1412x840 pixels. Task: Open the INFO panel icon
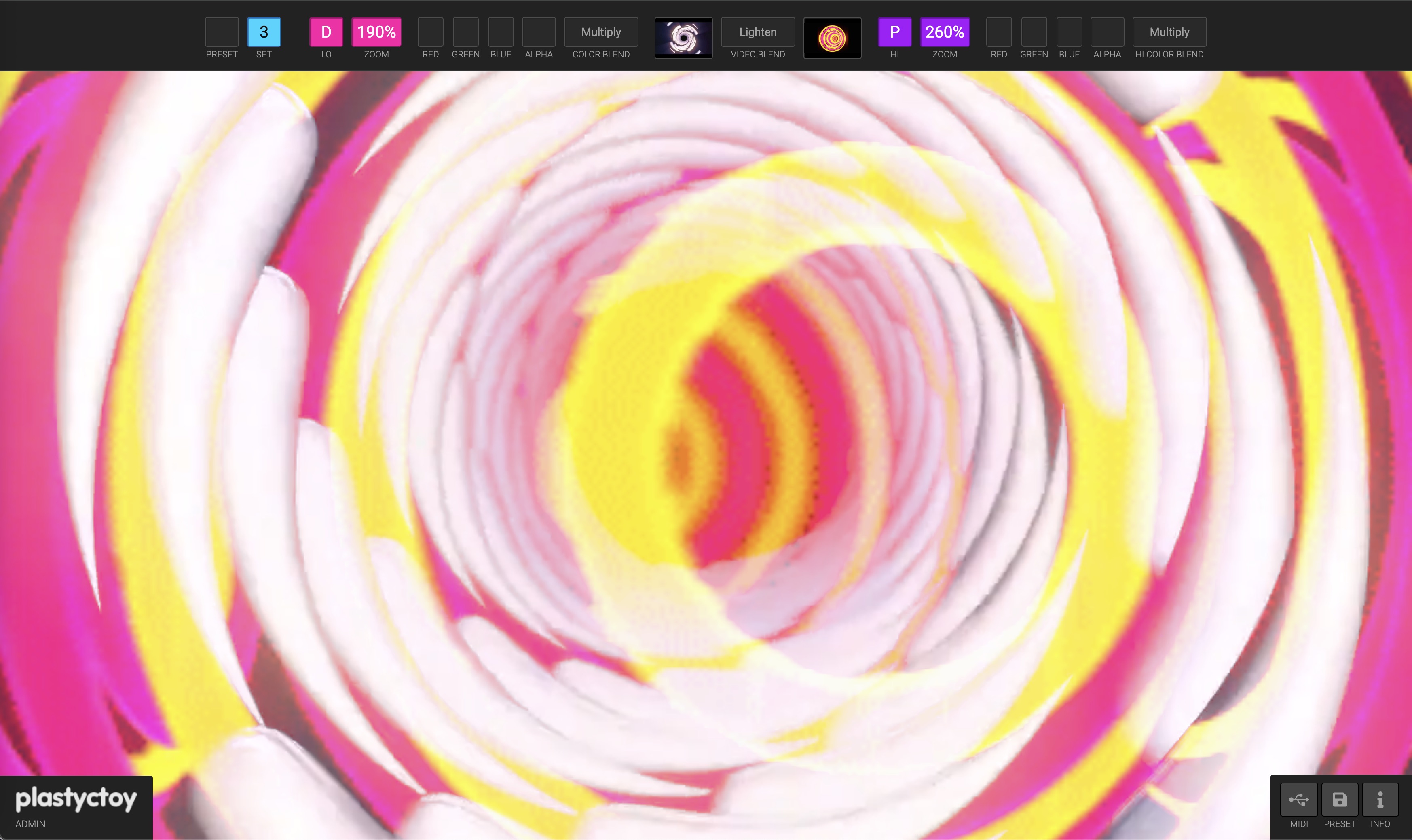(x=1380, y=800)
